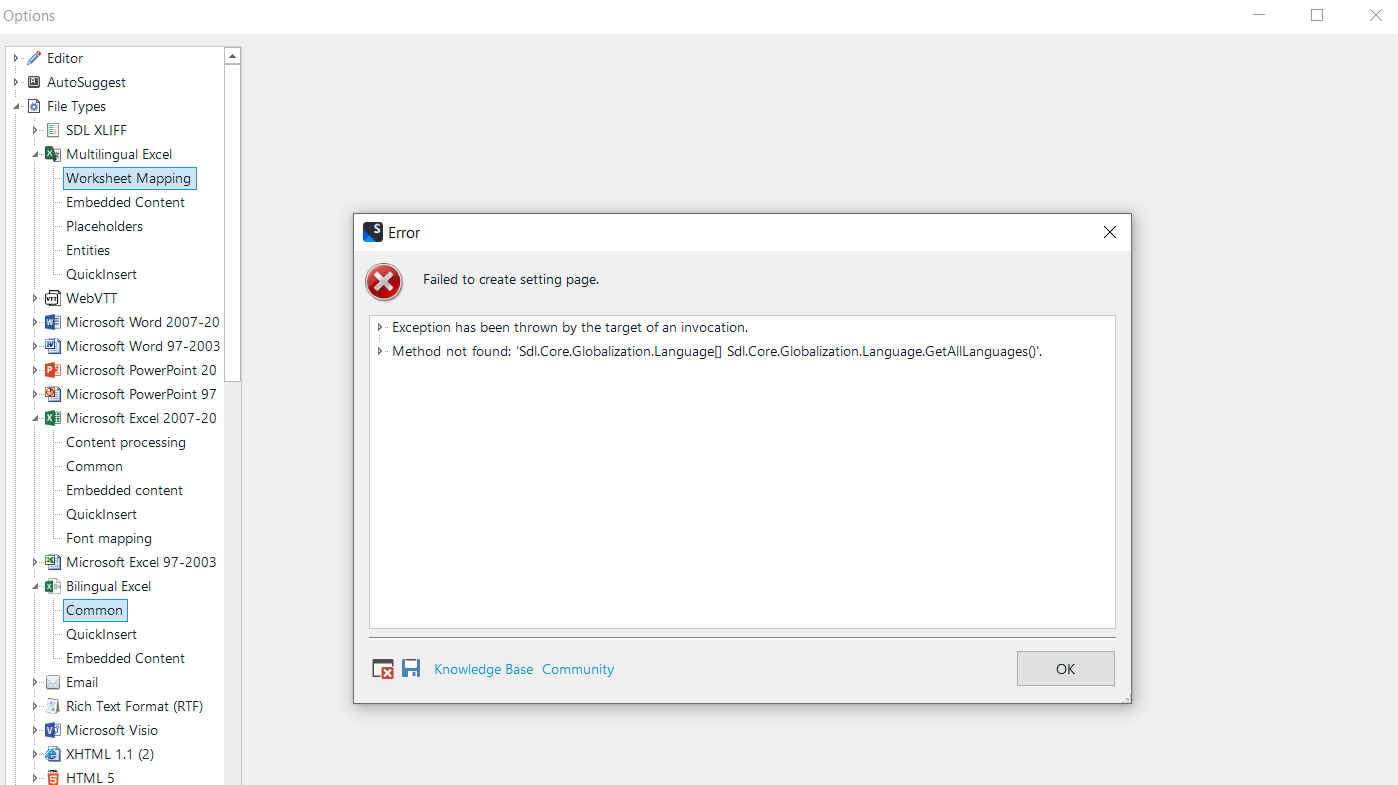Click the save error report icon
1398x785 pixels.
411,668
